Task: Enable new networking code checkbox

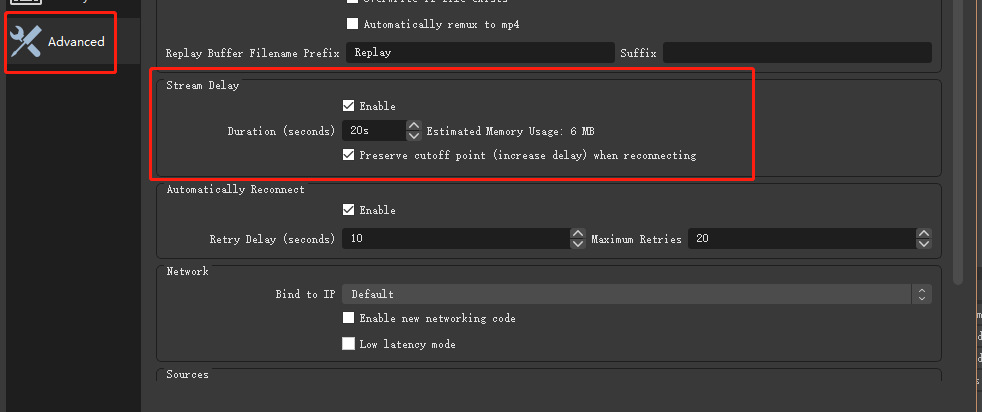Action: pyautogui.click(x=349, y=318)
